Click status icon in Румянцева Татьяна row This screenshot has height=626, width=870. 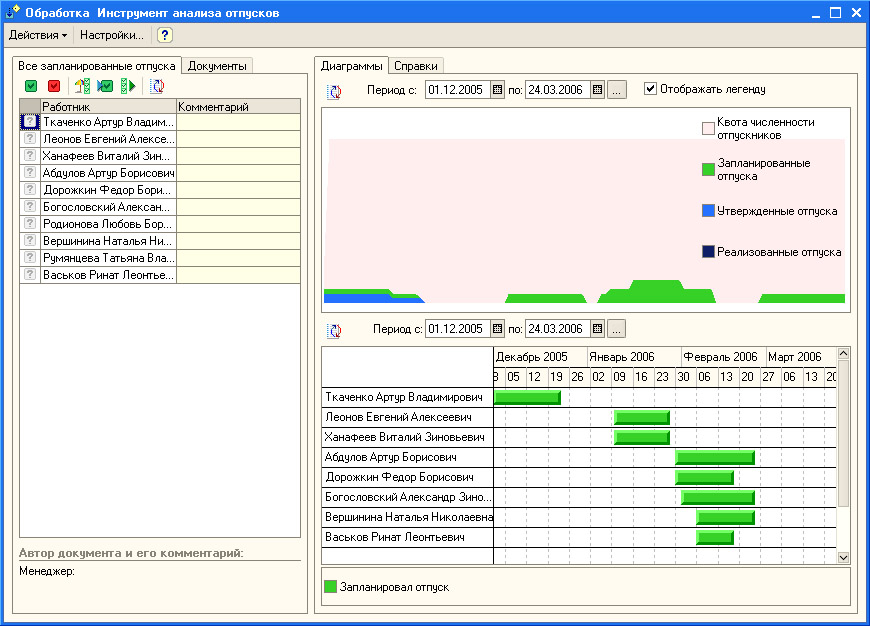coord(30,258)
